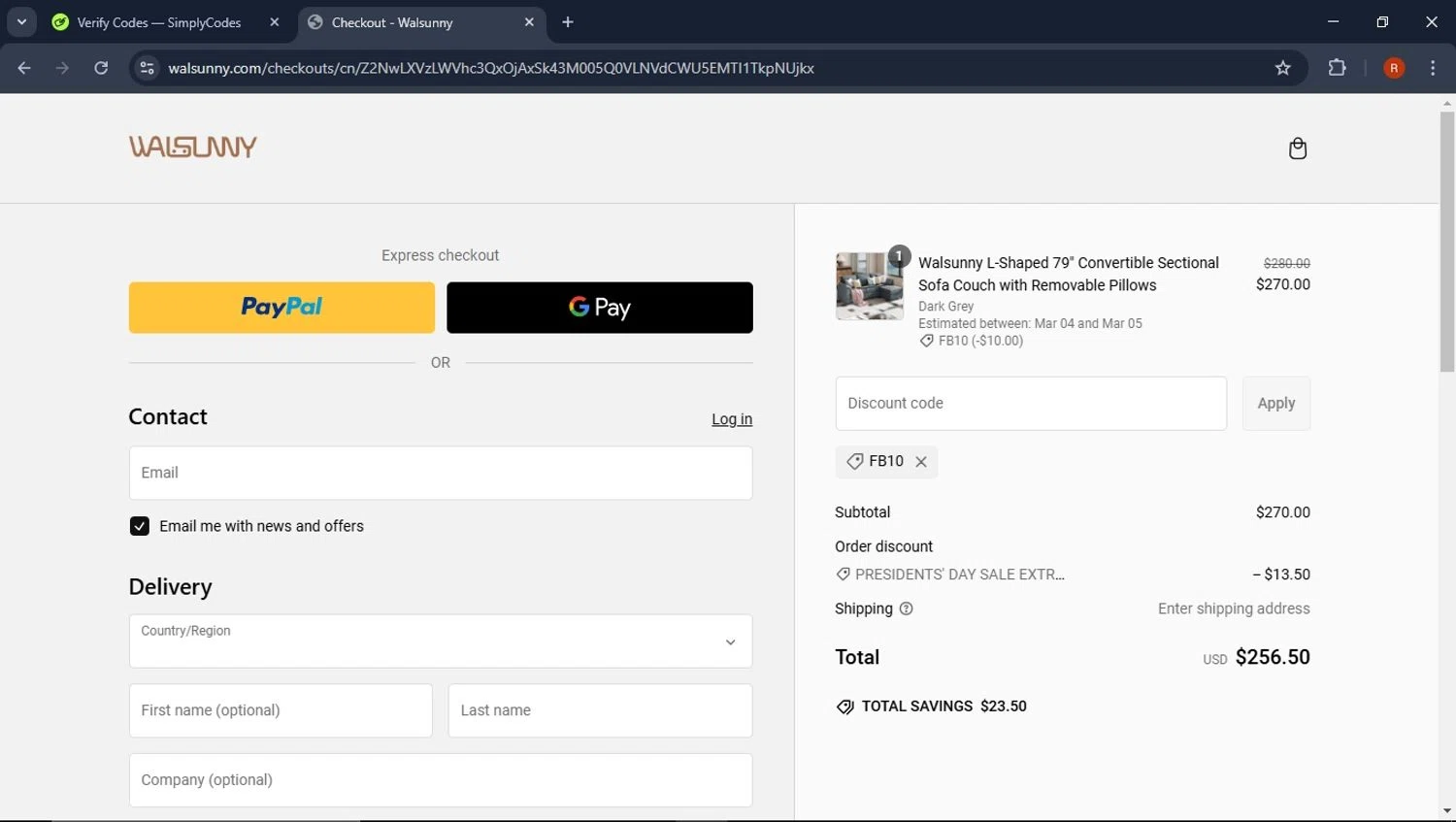The width and height of the screenshot is (1456, 822).
Task: Click the struck-through $280.00 price
Action: click(x=1287, y=263)
